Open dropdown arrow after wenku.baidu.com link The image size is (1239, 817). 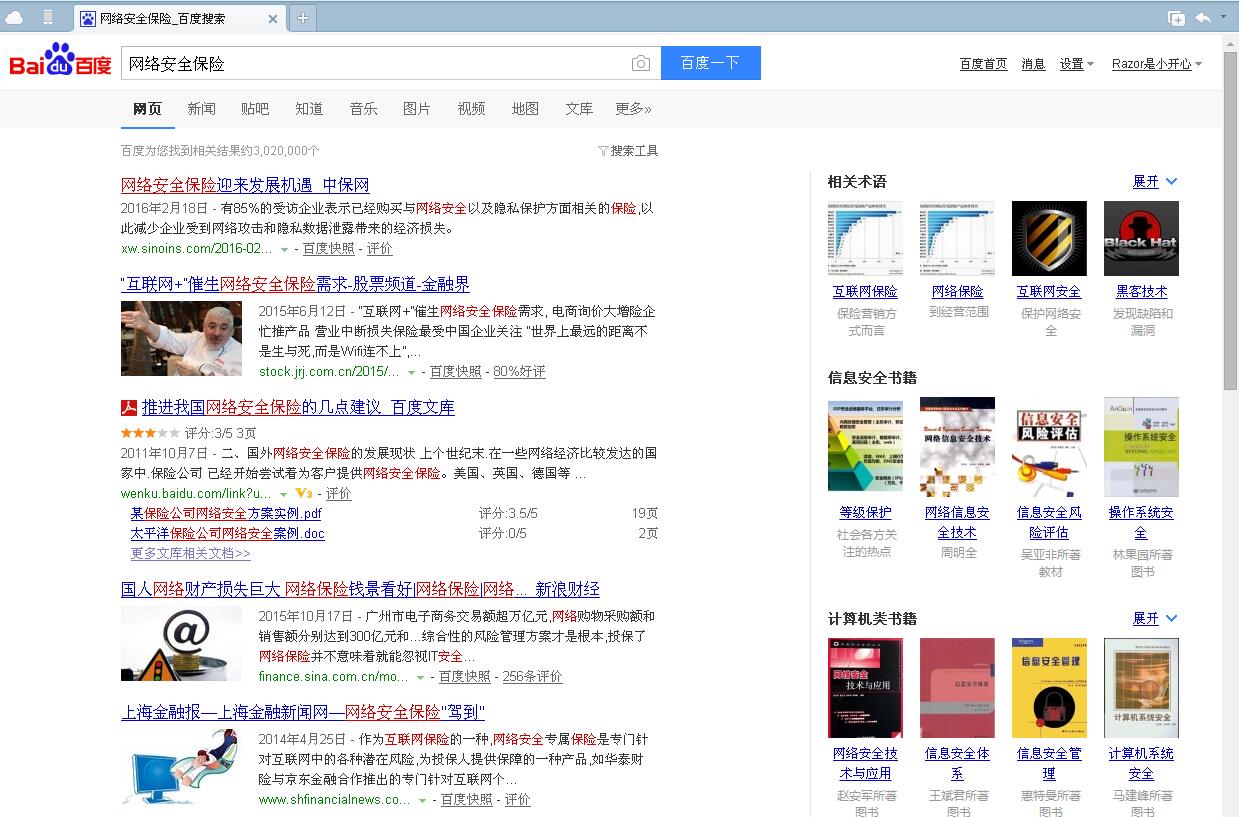point(284,494)
